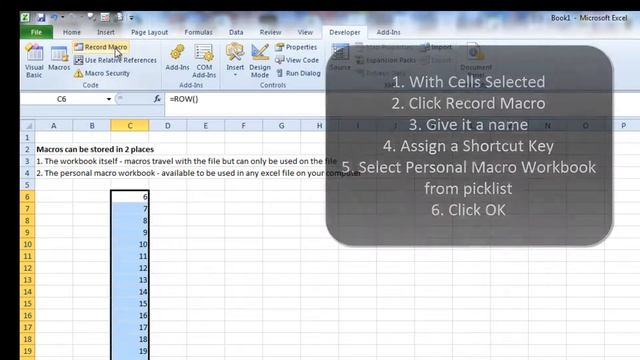Click Record Macro in the Code group
Viewport: 640px width, 360px height.
(101, 47)
